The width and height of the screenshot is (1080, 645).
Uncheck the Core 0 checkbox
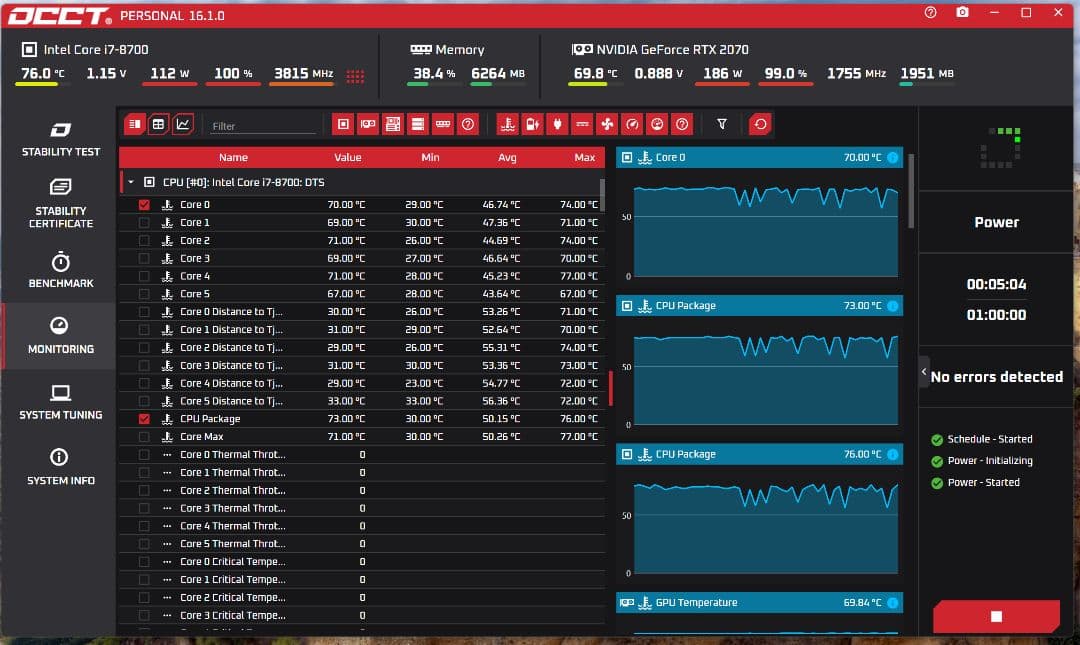point(144,205)
